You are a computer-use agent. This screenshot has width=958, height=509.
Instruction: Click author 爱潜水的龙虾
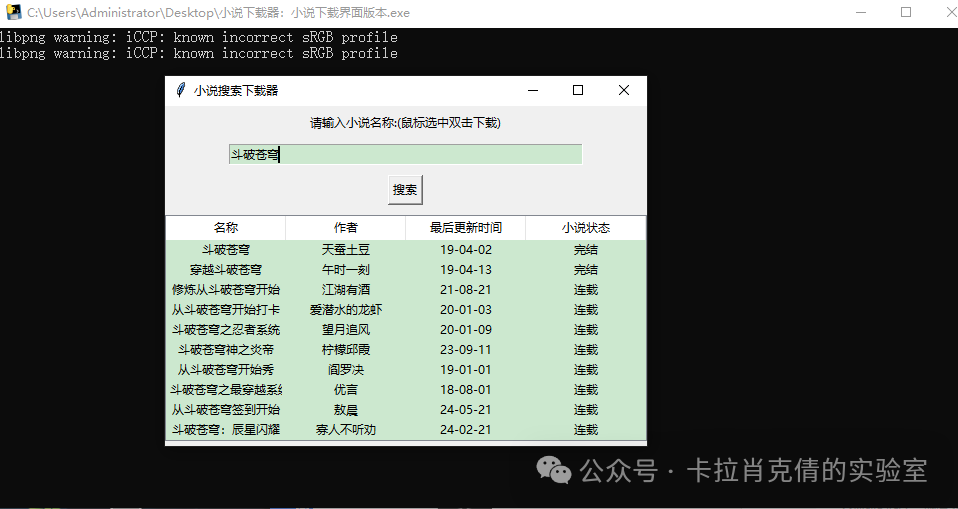click(345, 310)
